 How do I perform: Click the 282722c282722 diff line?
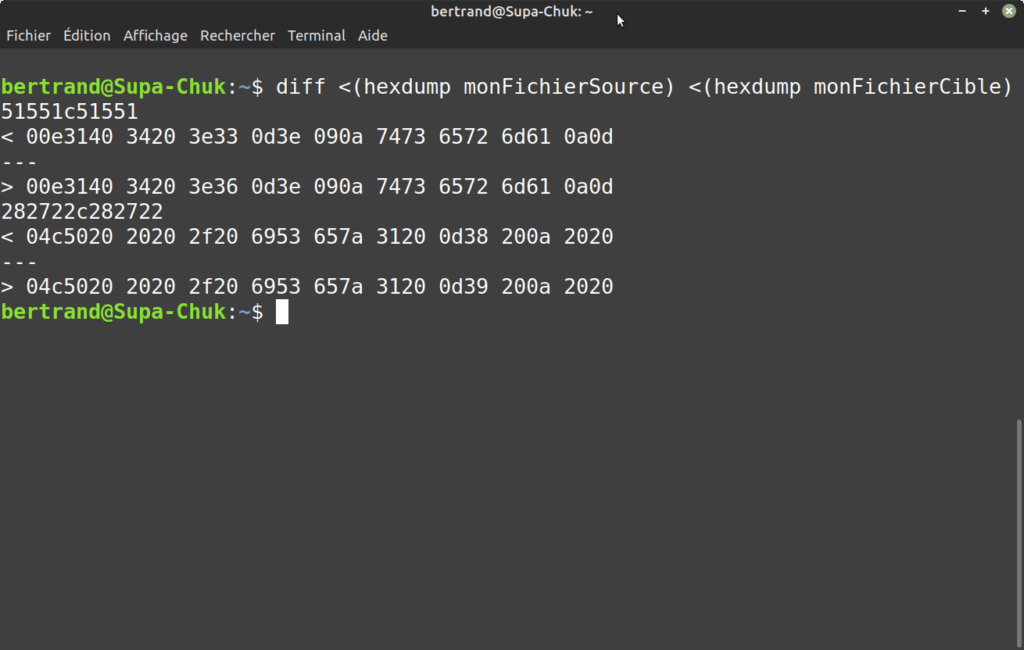(x=82, y=212)
